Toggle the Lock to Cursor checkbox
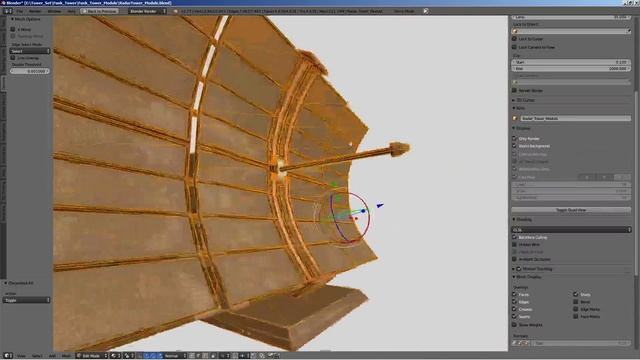 (x=514, y=39)
